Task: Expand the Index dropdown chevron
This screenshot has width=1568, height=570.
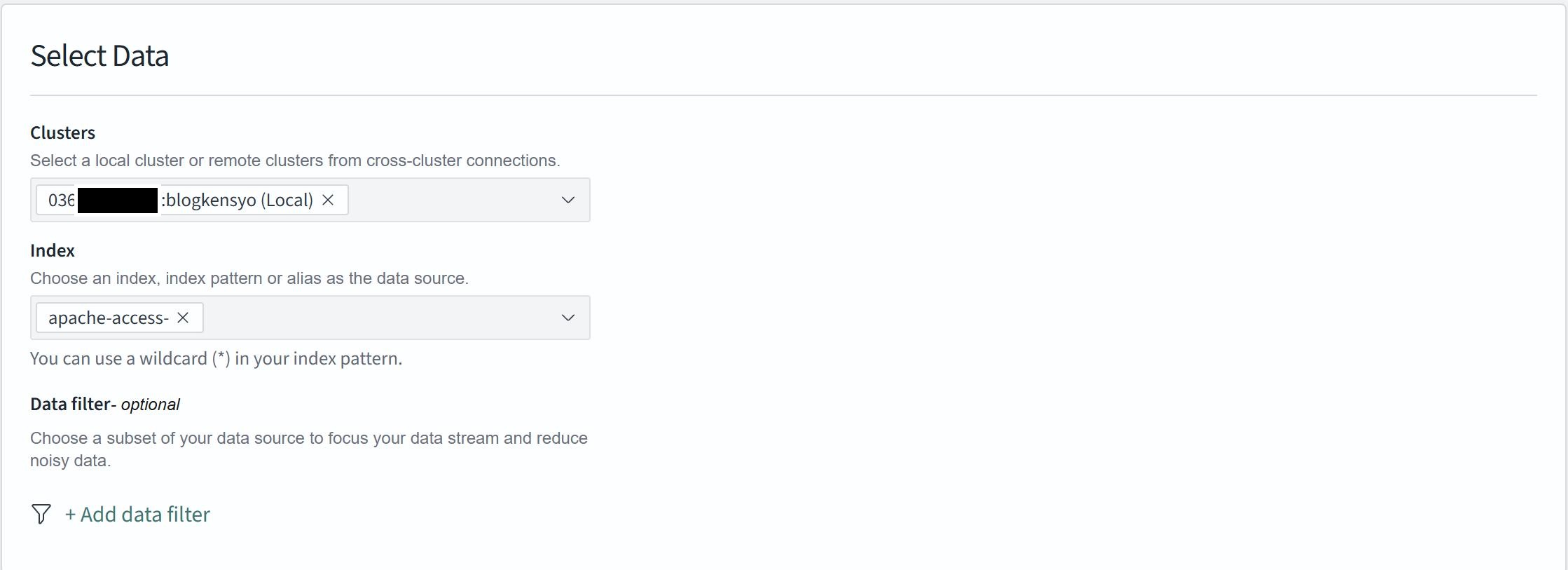Action: 568,318
